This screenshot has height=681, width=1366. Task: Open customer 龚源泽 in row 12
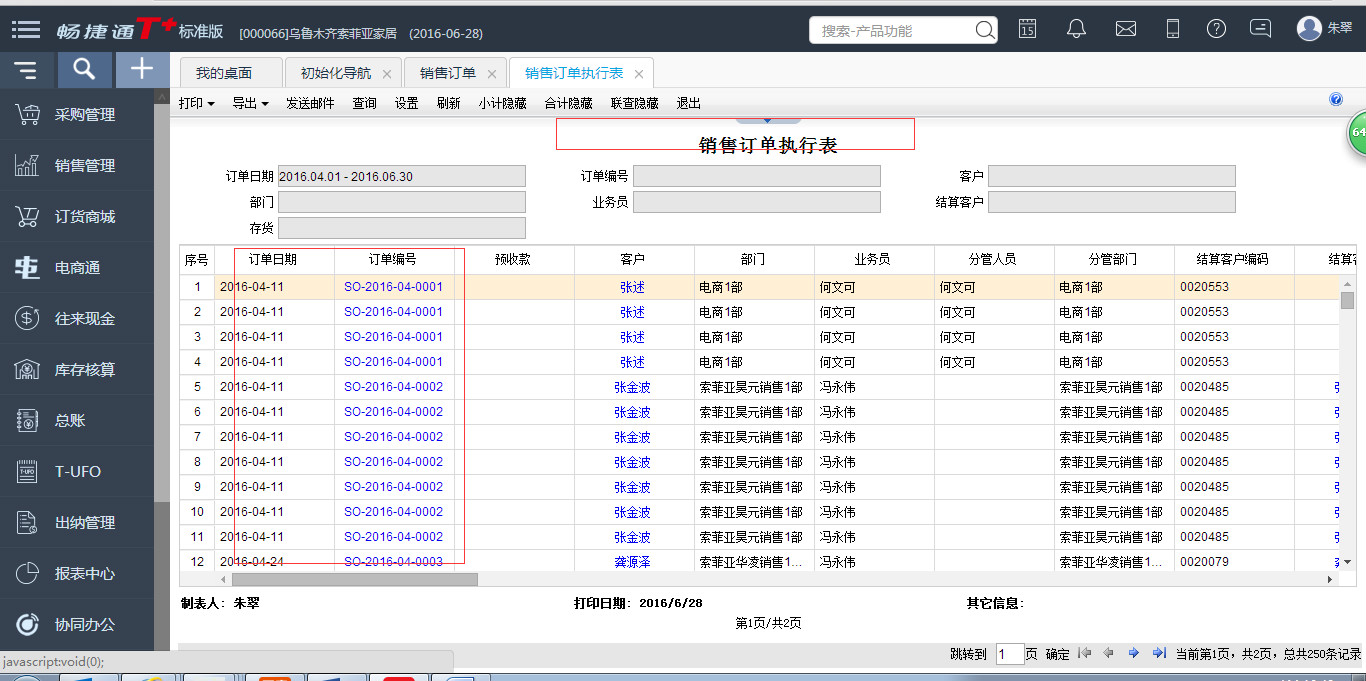pos(632,562)
